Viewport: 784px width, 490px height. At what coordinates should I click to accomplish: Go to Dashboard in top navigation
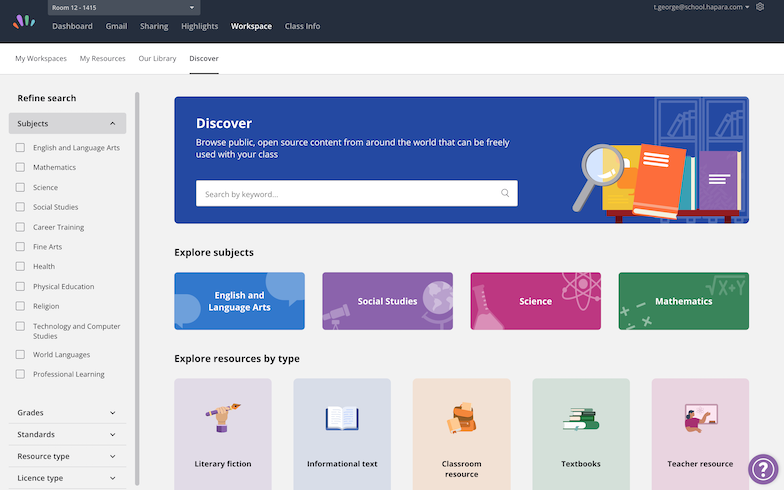click(72, 26)
